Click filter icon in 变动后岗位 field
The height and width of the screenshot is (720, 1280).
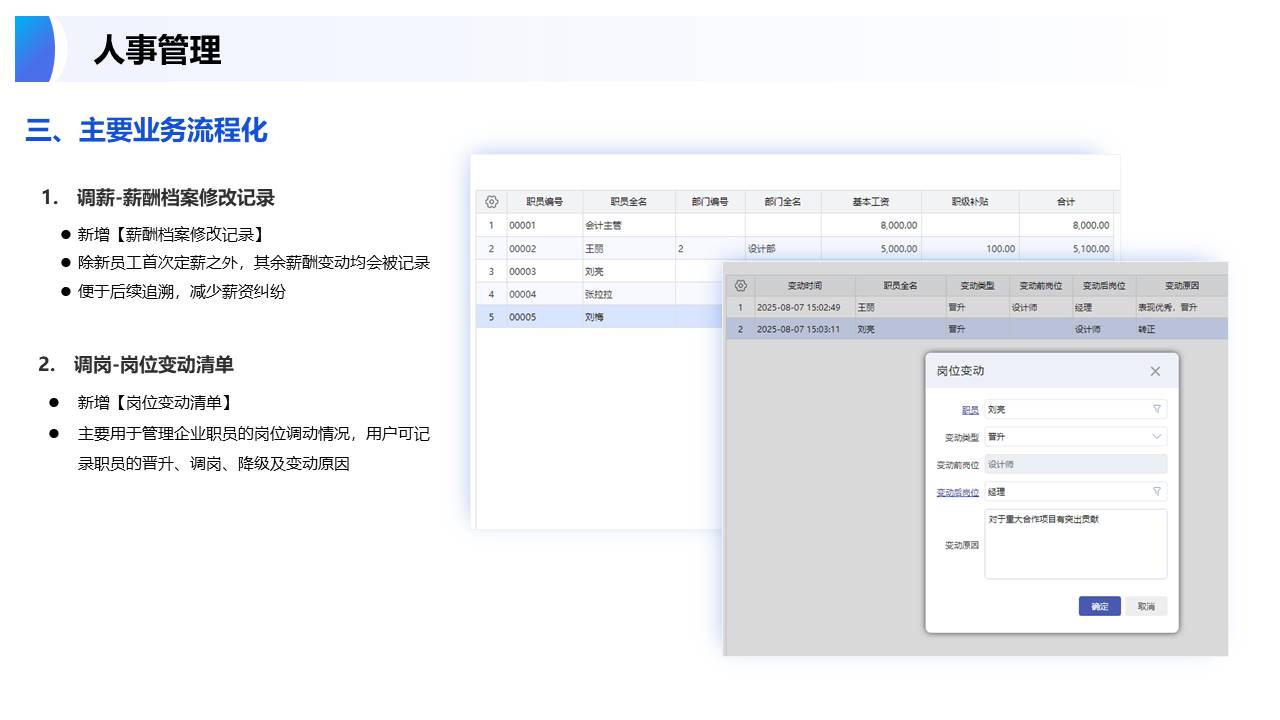click(x=1157, y=492)
